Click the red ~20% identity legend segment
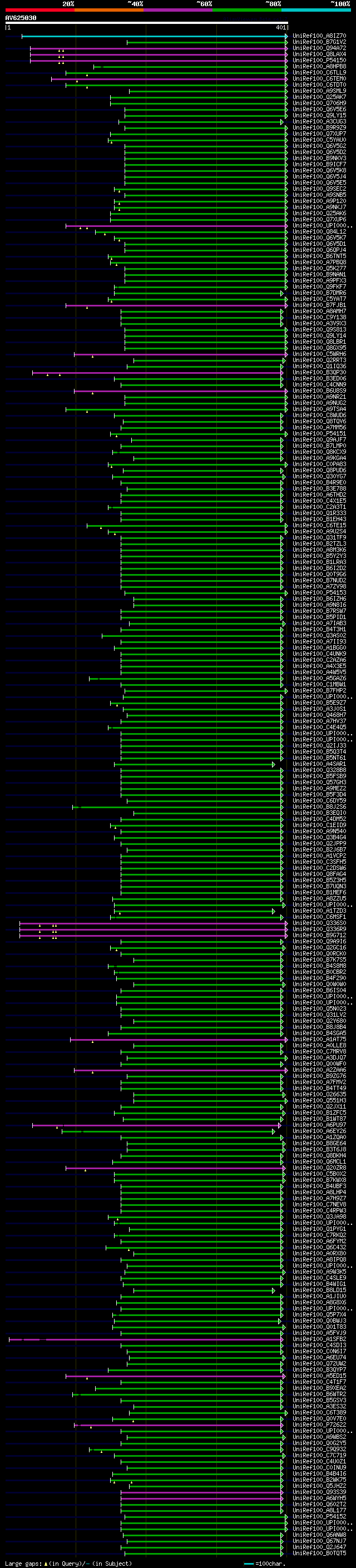 tap(39, 10)
